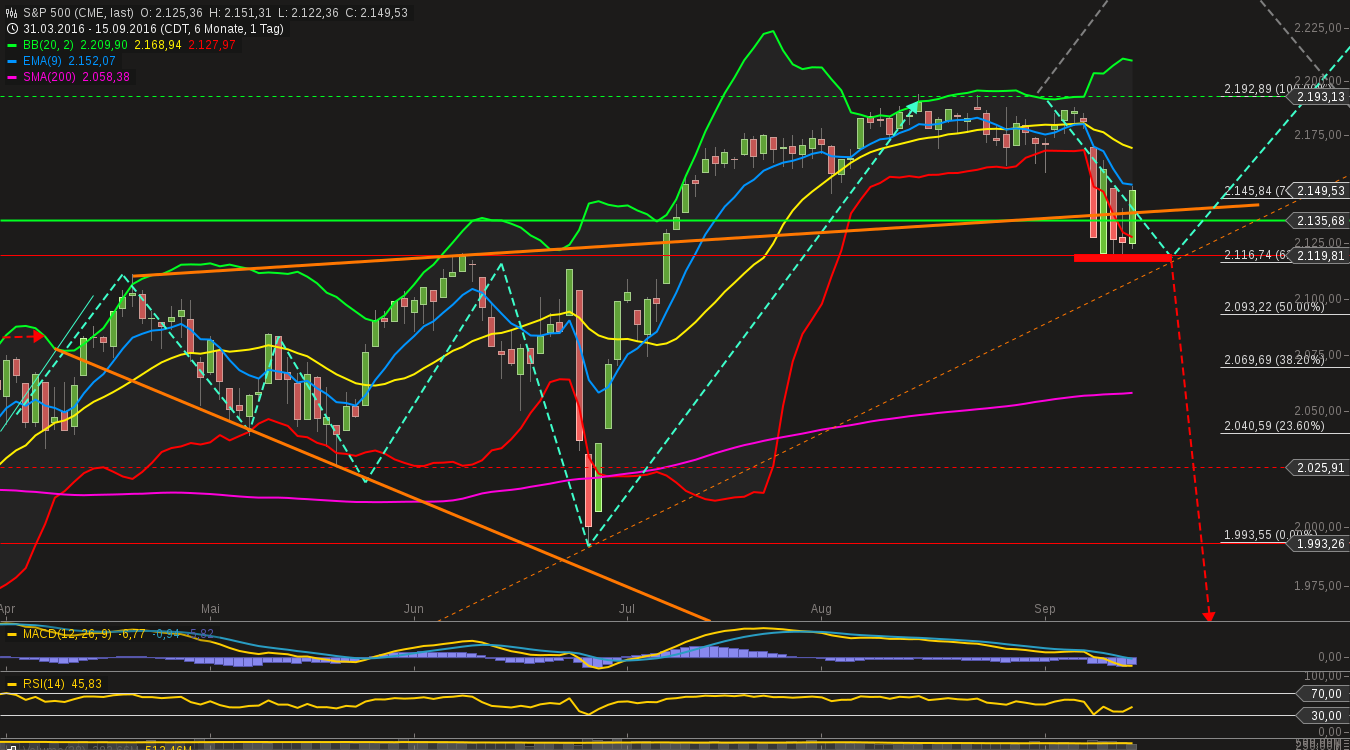Image resolution: width=1350 pixels, height=750 pixels.
Task: Click the Mai label on the time axis
Action: click(210, 608)
